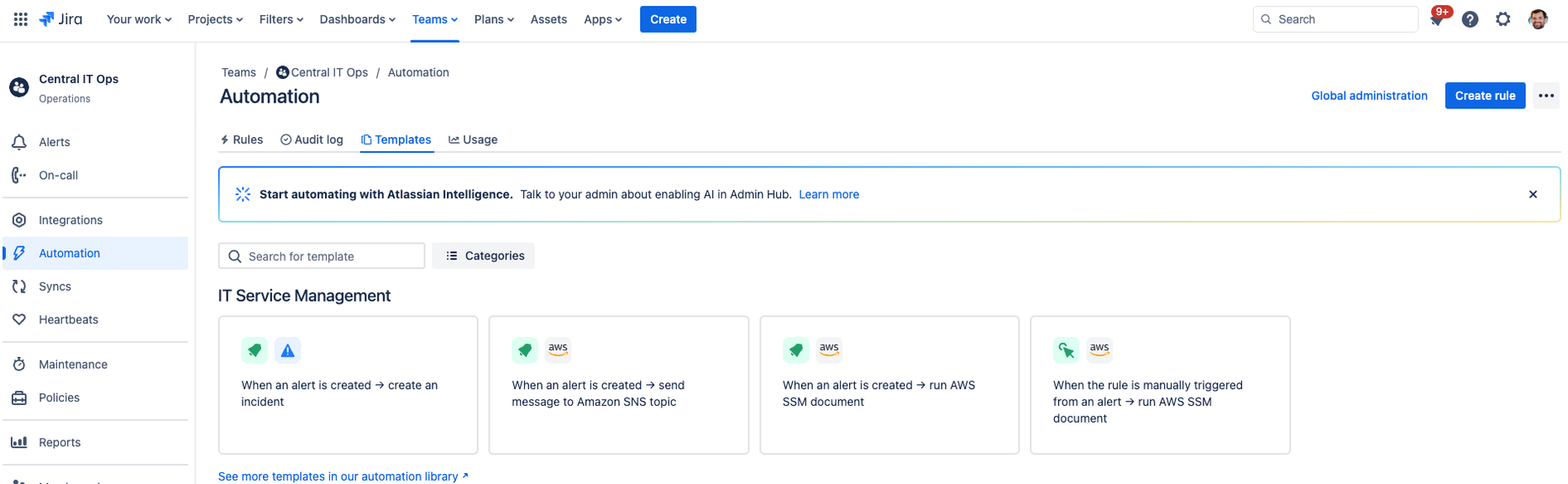Expand the Your work dropdown

(139, 19)
